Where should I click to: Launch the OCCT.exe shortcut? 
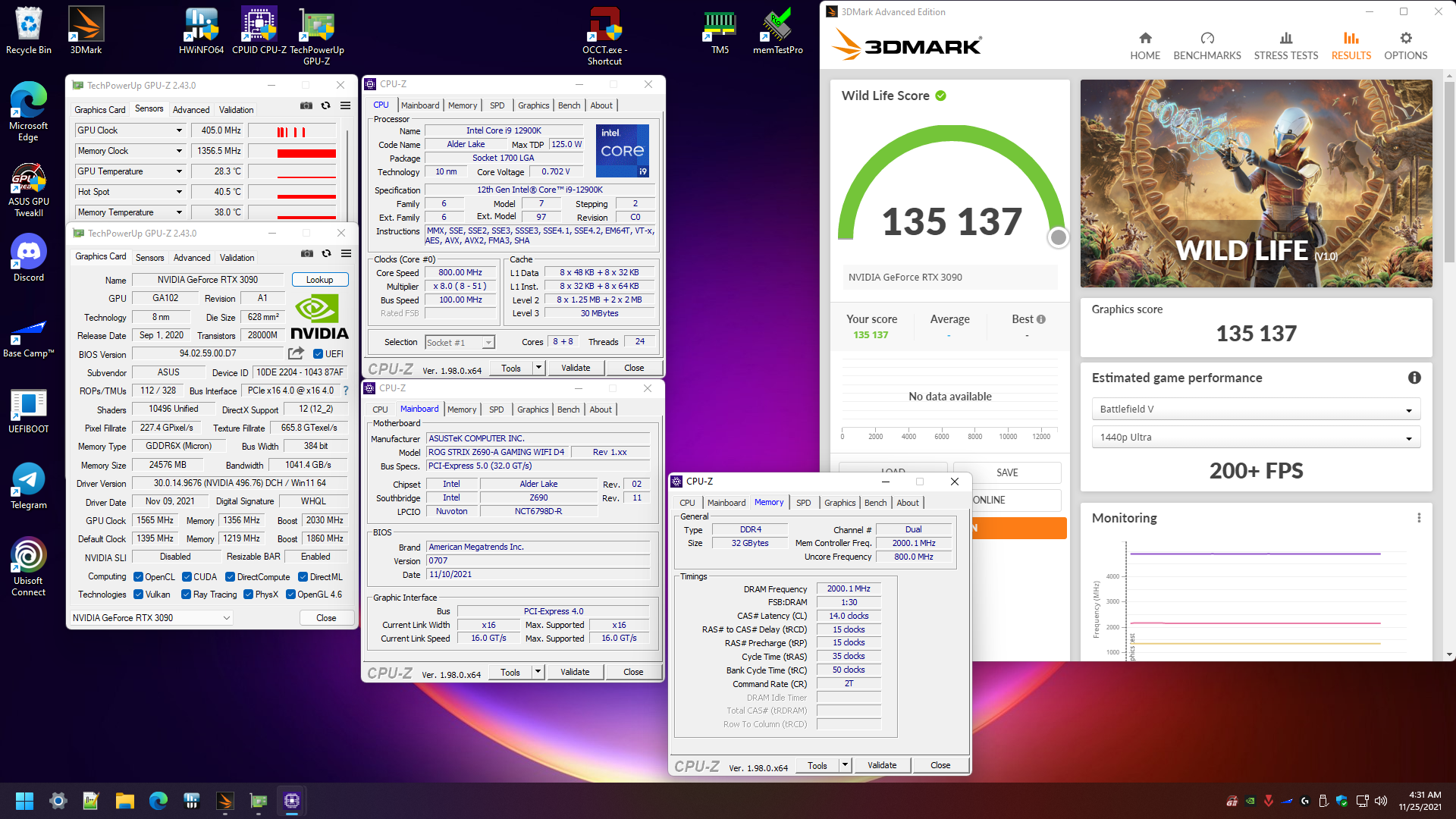click(604, 36)
